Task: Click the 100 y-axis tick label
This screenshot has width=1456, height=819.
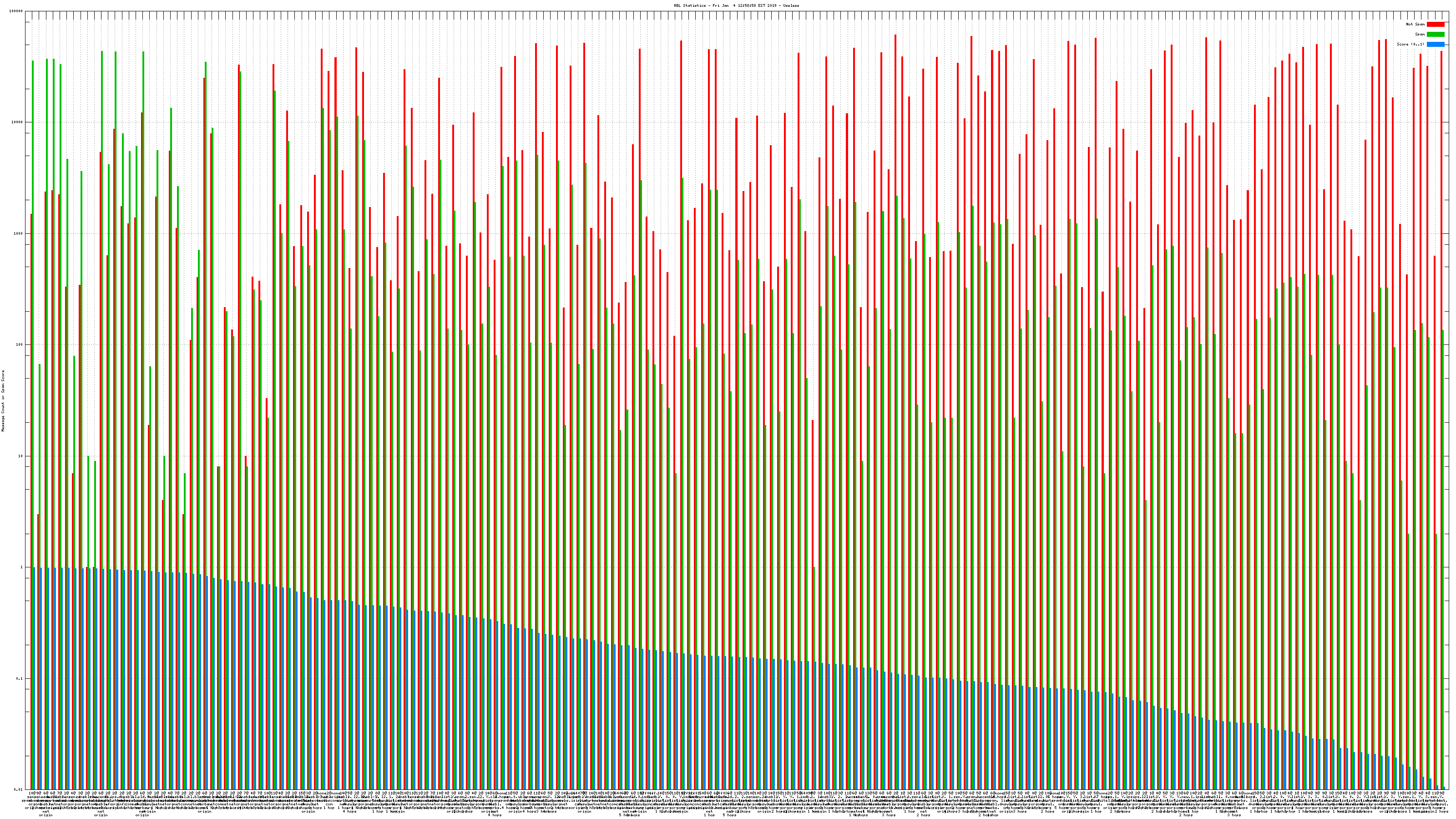Action: [x=20, y=345]
